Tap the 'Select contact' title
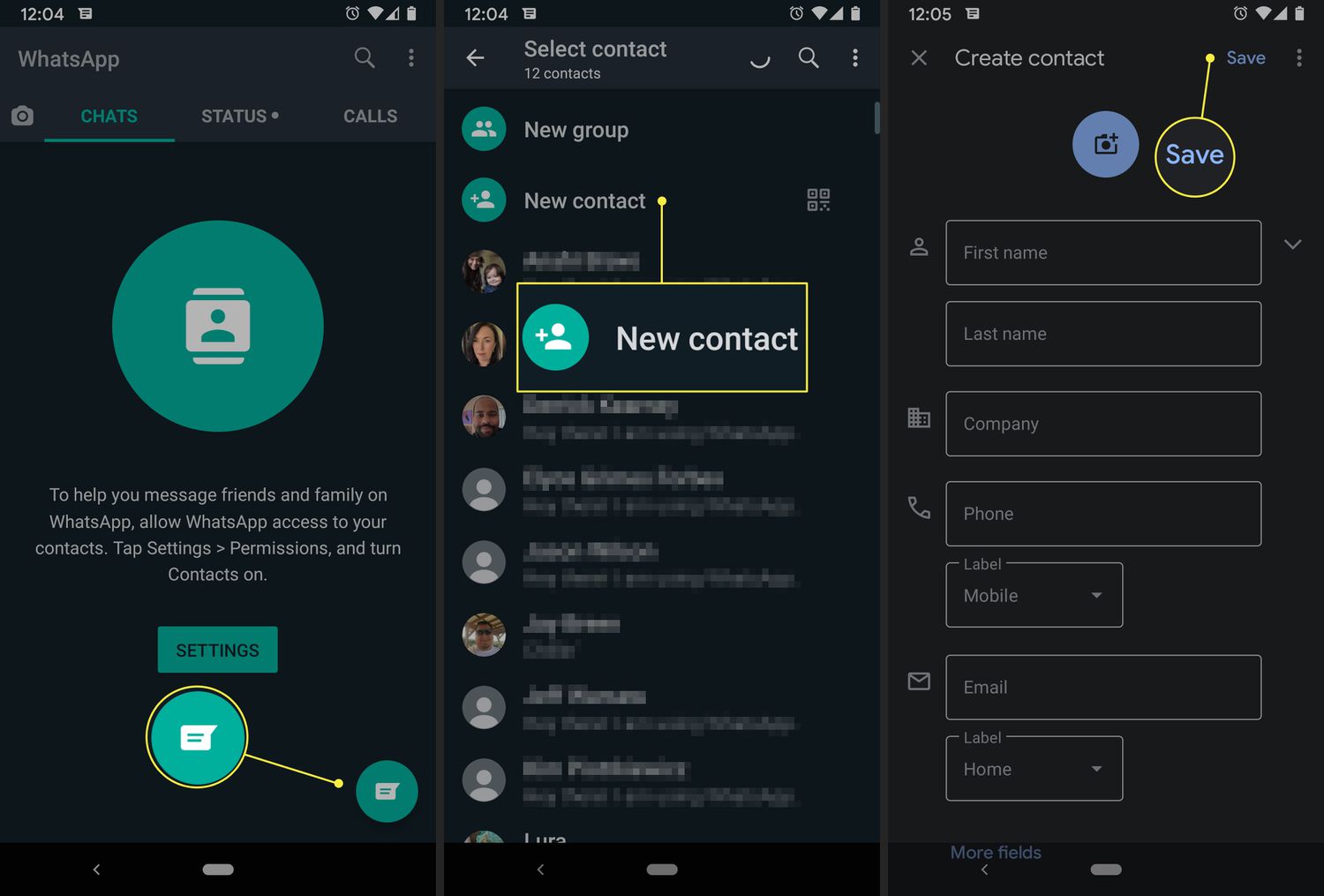The image size is (1324, 896). 596,49
